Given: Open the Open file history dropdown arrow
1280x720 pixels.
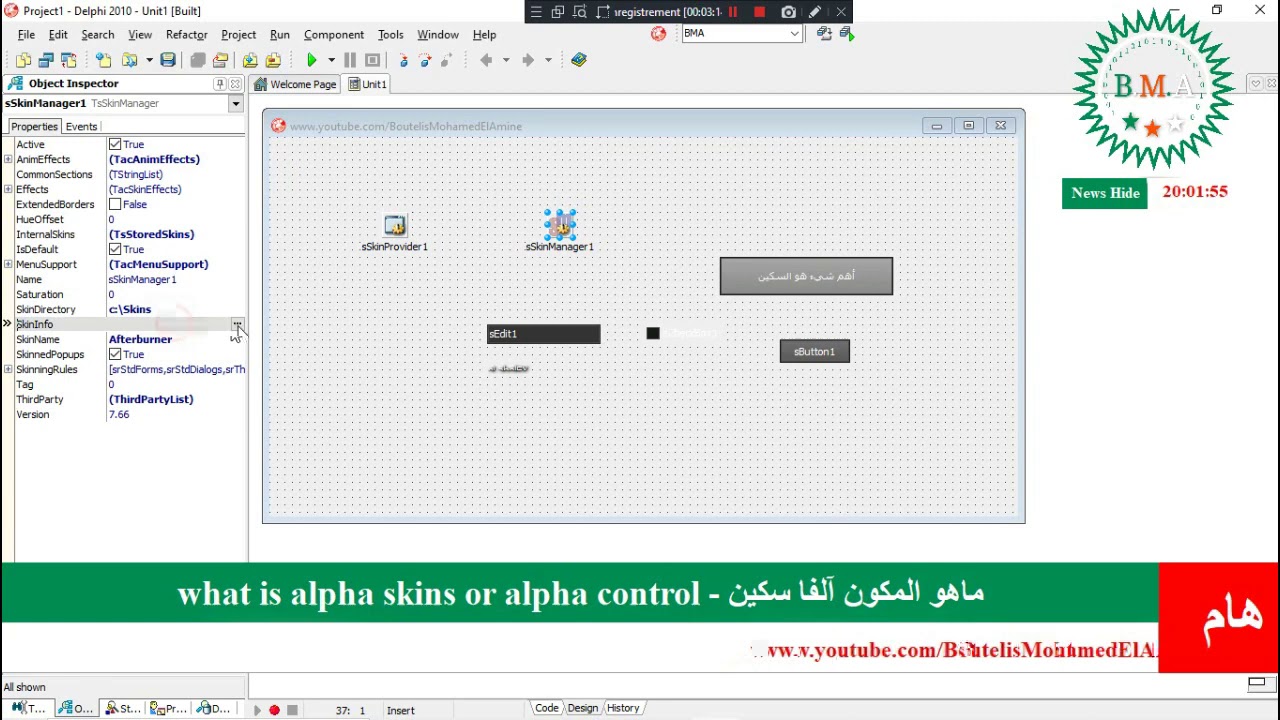Looking at the screenshot, I should (149, 60).
